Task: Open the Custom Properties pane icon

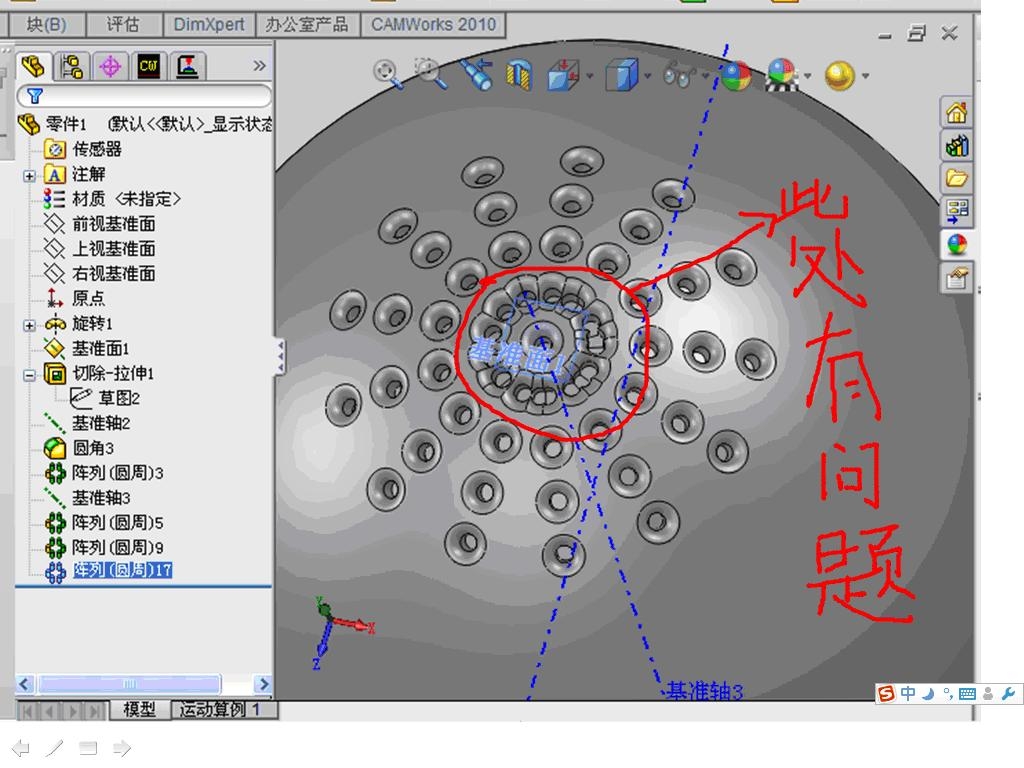Action: [x=957, y=279]
